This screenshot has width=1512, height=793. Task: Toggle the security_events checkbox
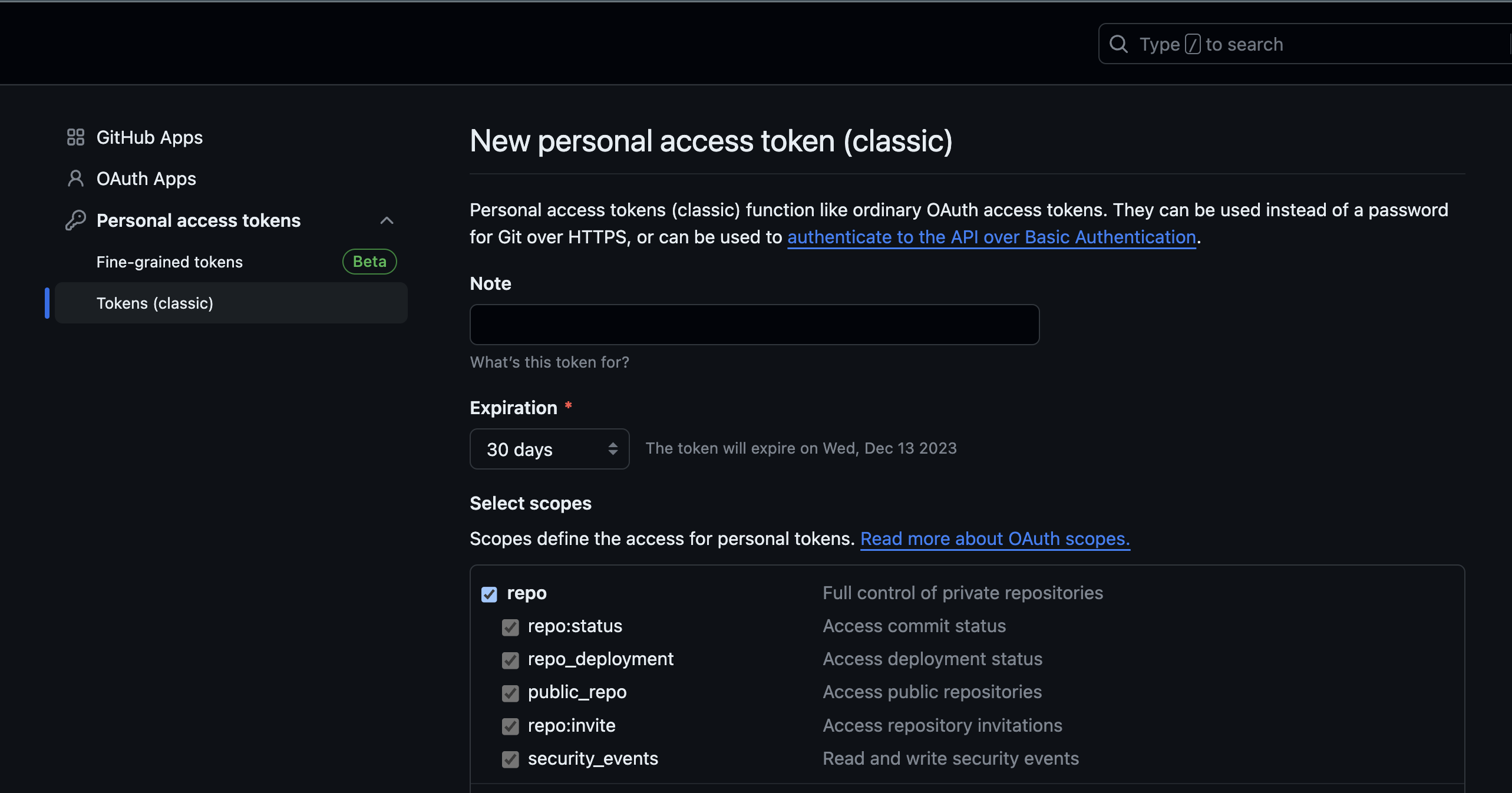pos(510,759)
